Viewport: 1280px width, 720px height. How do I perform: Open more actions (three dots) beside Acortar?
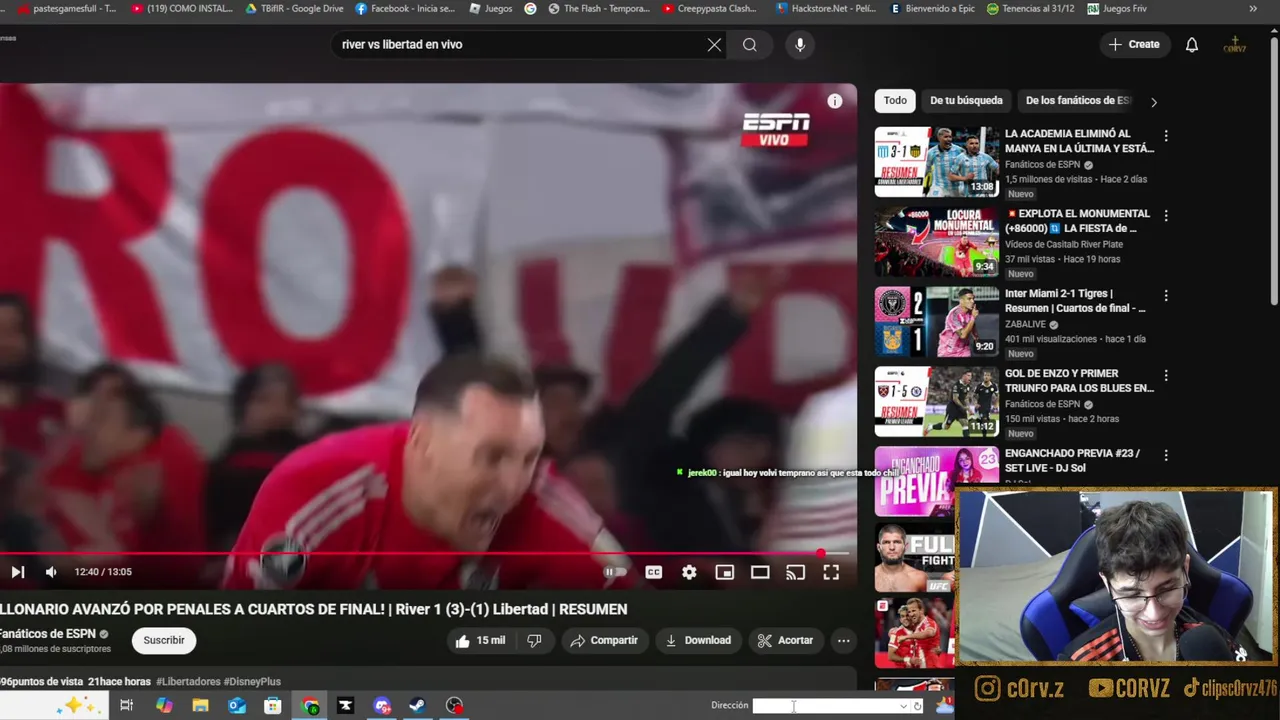[844, 640]
